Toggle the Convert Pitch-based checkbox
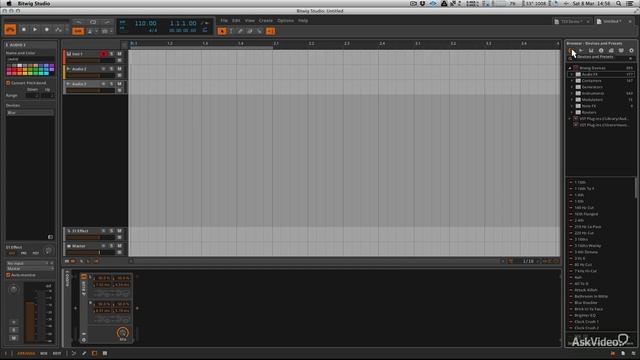Image resolution: width=640 pixels, height=360 pixels. pyautogui.click(x=8, y=83)
